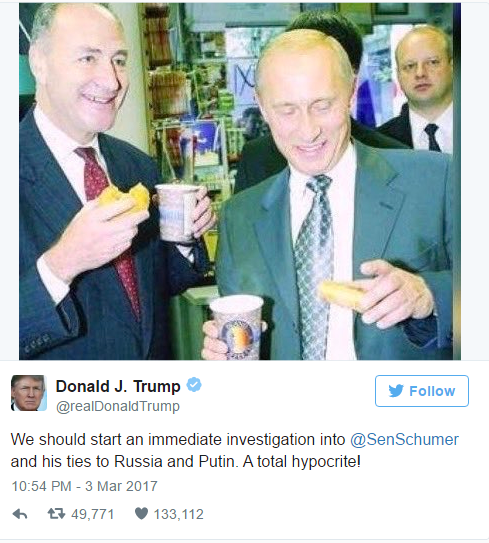Click the tweet text ending "A total hypocrite!"
489x543 pixels.
point(234,451)
